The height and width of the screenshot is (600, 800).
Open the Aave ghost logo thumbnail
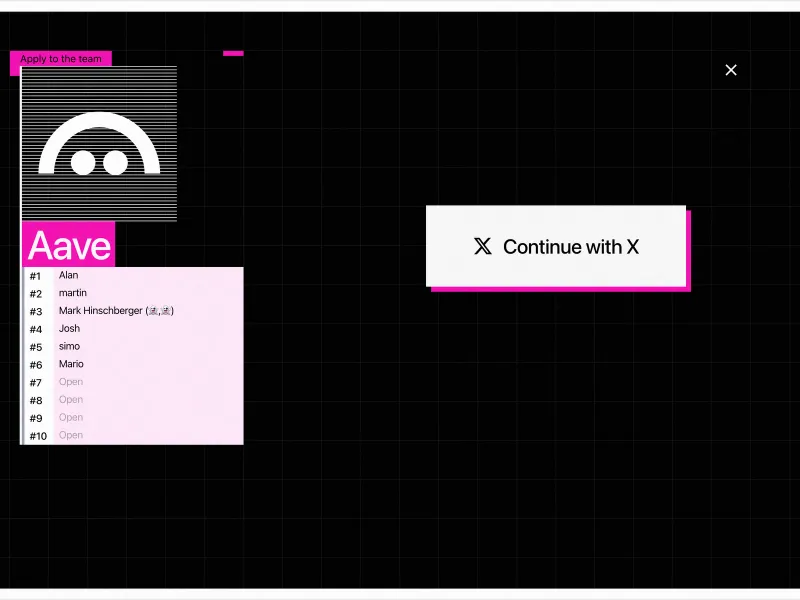[99, 143]
